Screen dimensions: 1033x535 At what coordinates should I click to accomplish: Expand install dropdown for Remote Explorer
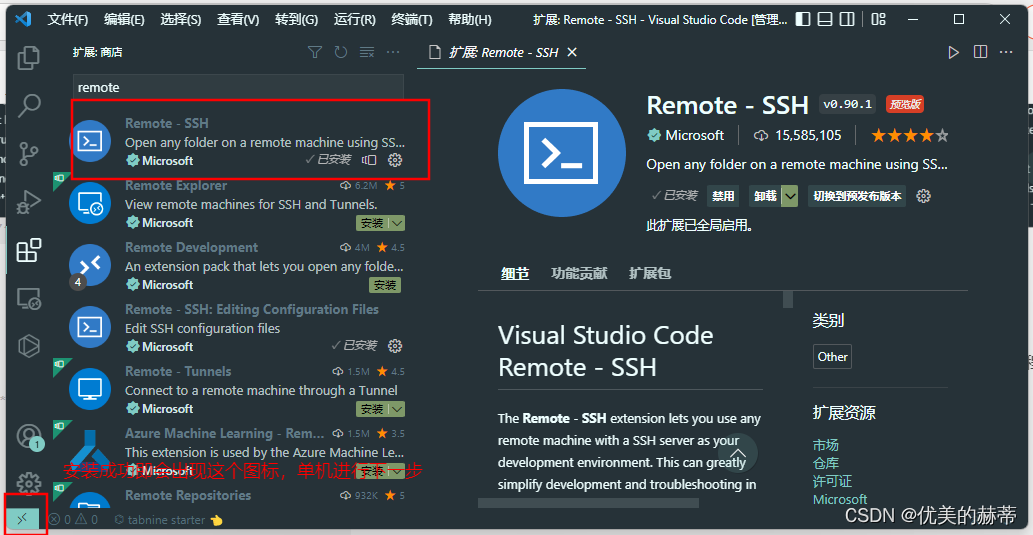point(397,223)
